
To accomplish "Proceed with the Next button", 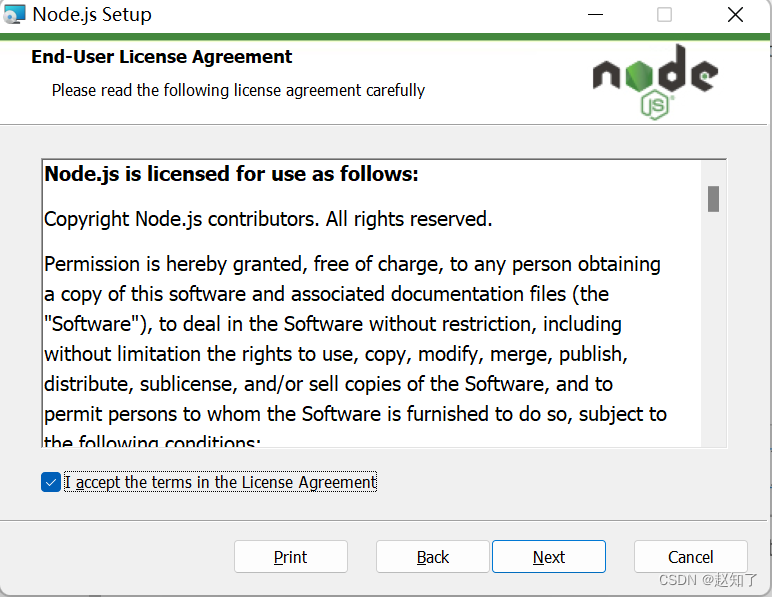I will 549,557.
